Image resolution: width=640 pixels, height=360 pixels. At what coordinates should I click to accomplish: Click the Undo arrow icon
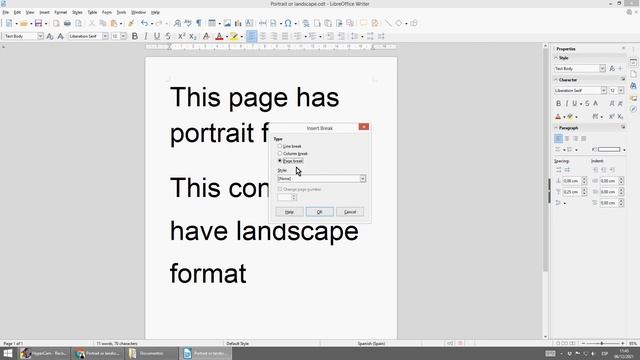click(x=144, y=23)
